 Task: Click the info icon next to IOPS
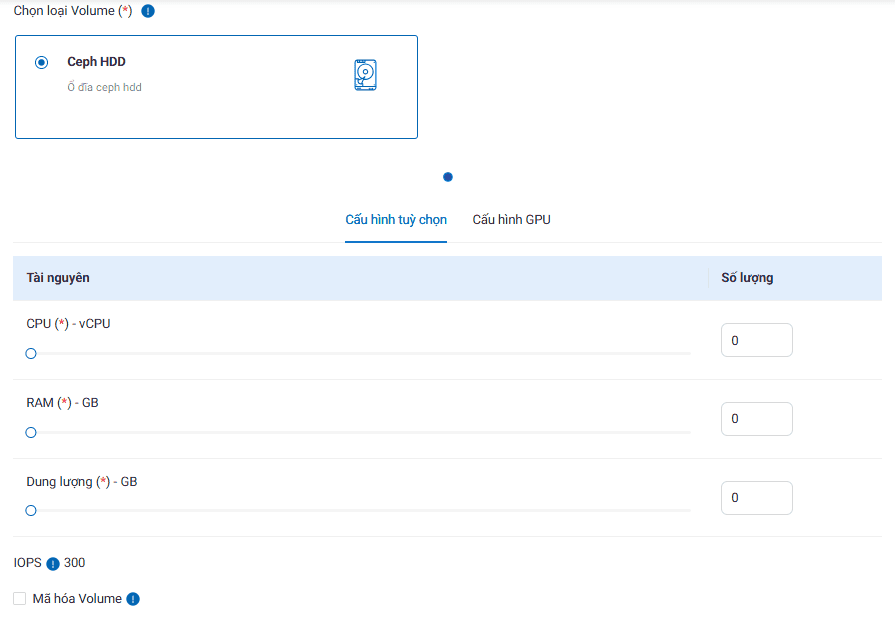(53, 564)
